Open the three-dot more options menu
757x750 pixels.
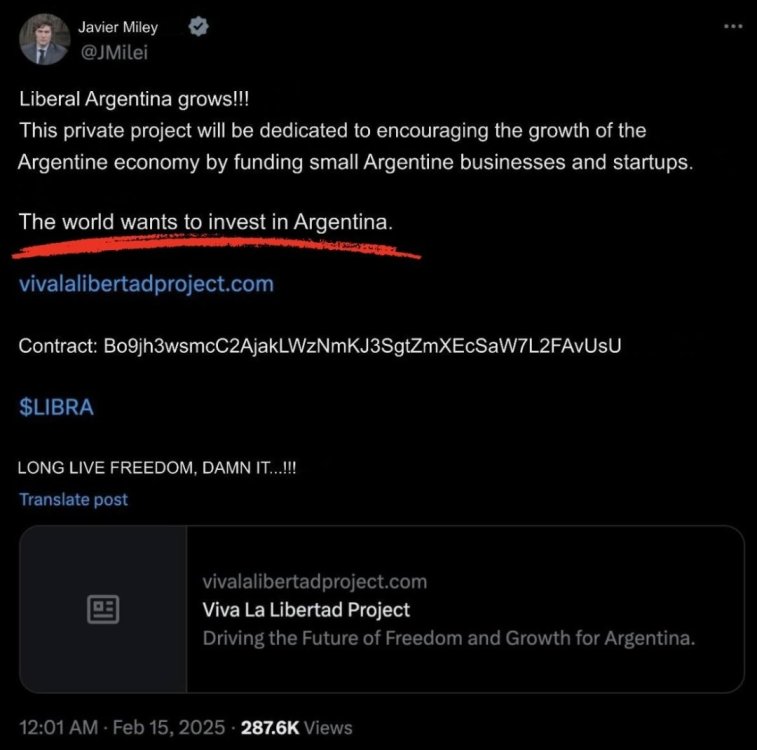734,25
